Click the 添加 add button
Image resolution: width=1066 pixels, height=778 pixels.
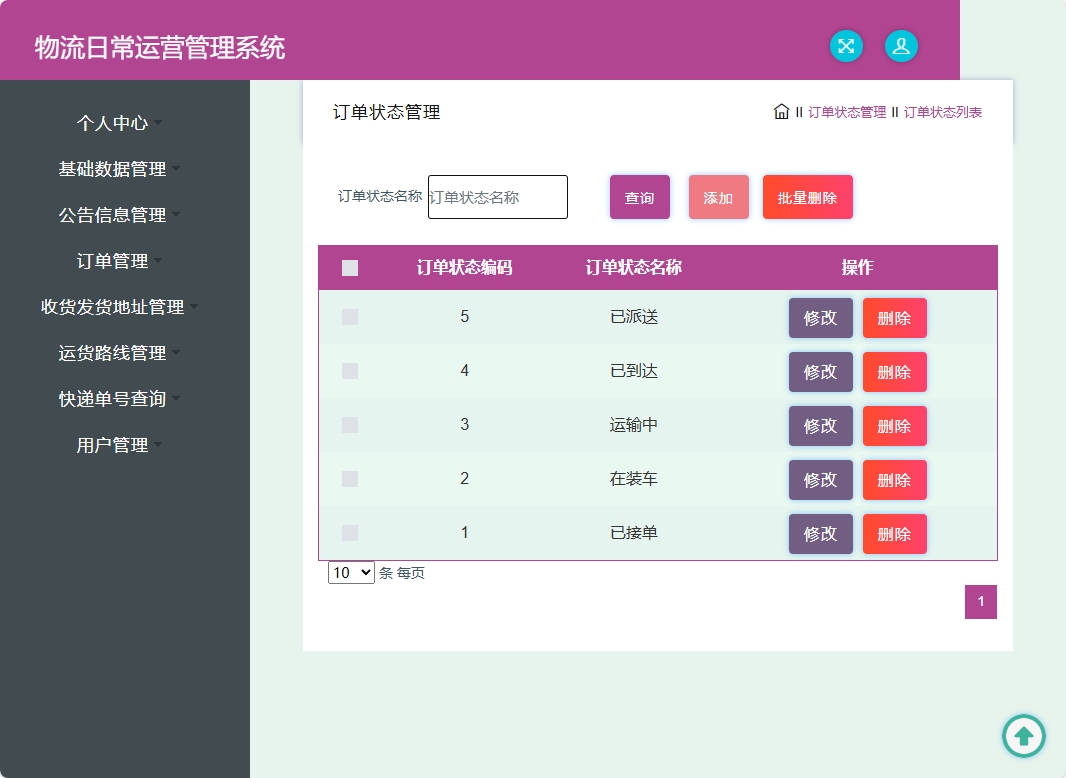(x=718, y=197)
